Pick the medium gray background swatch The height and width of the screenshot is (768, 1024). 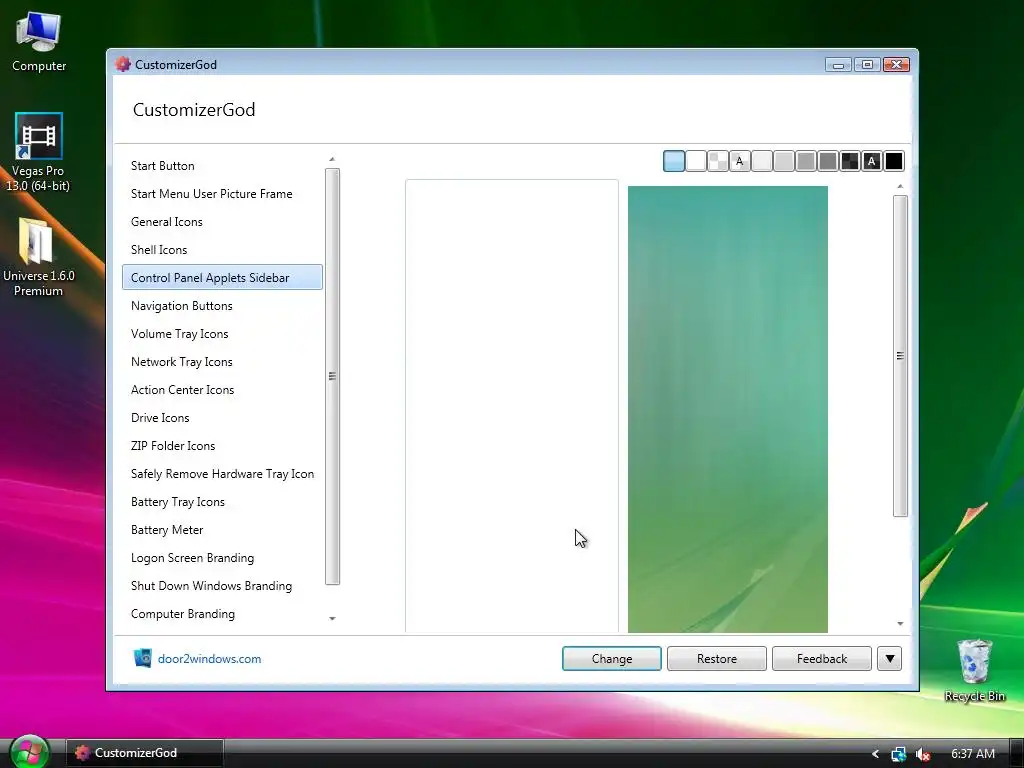806,161
